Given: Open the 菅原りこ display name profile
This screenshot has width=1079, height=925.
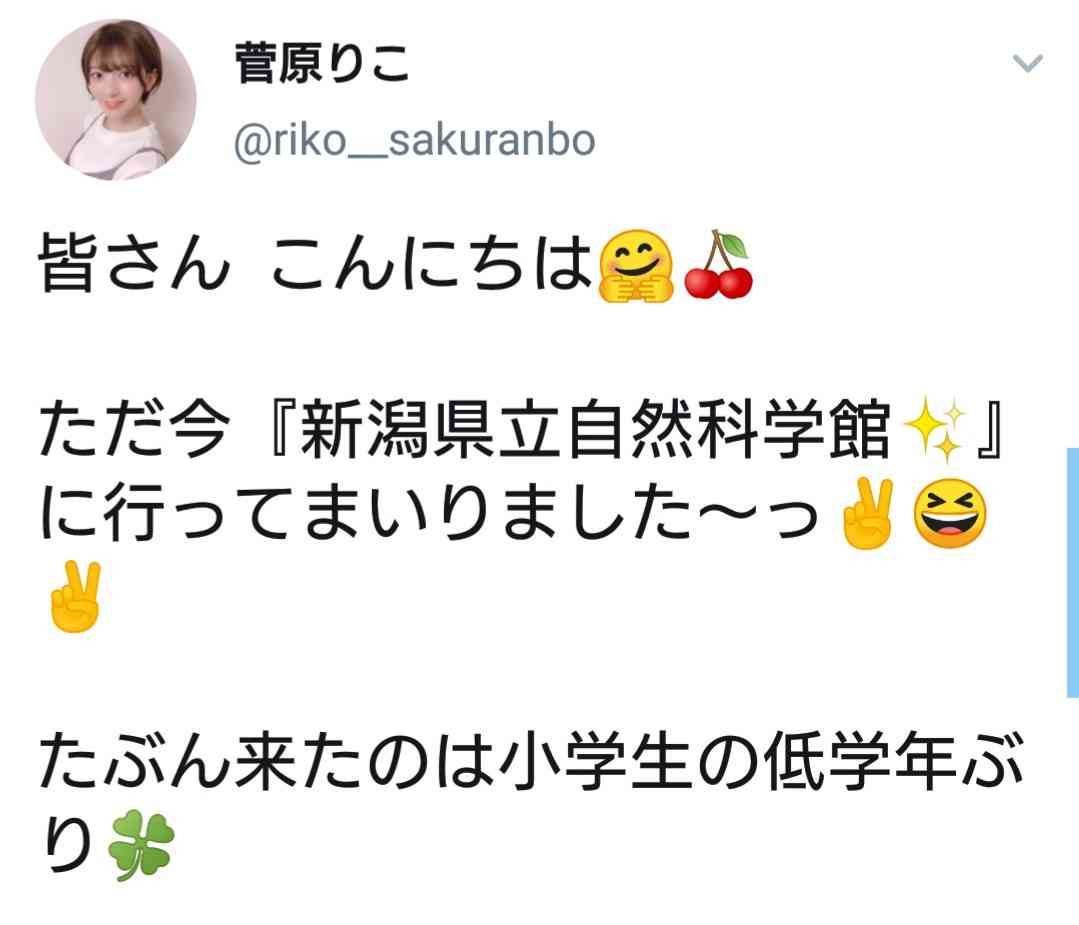Looking at the screenshot, I should coord(322,63).
